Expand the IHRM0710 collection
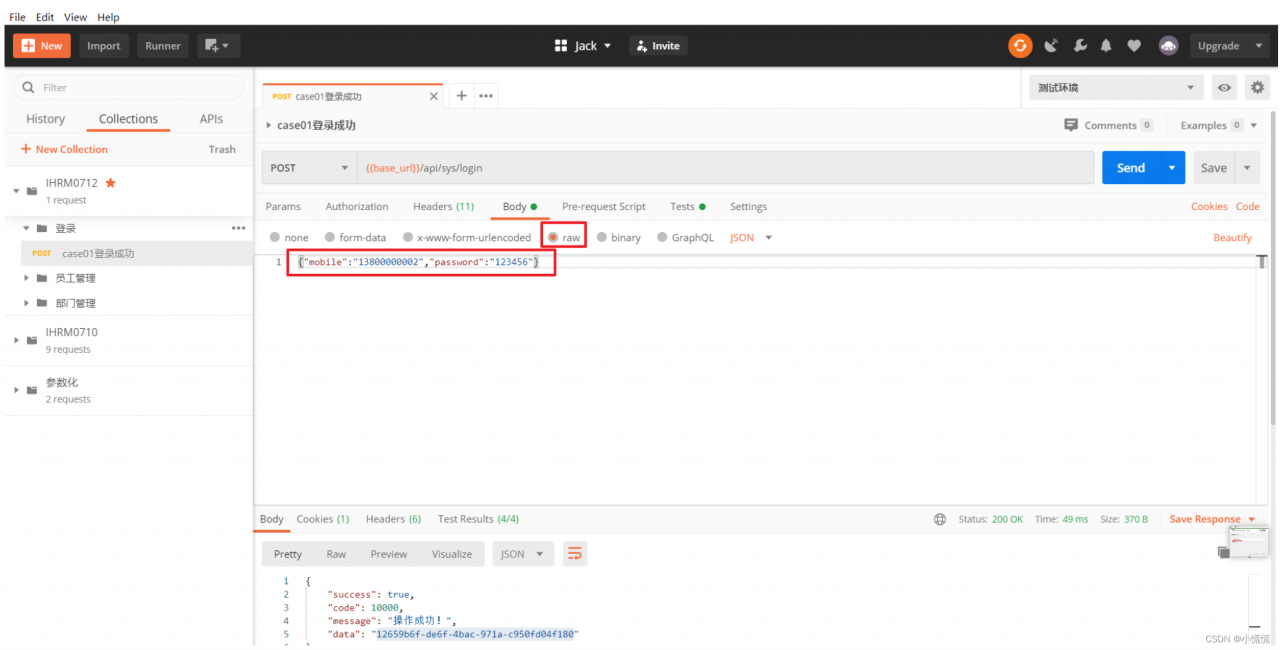 click(x=16, y=340)
